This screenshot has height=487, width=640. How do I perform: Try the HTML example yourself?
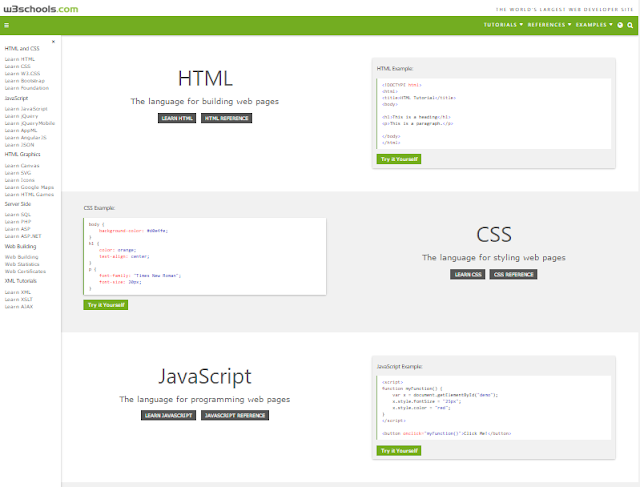point(398,159)
